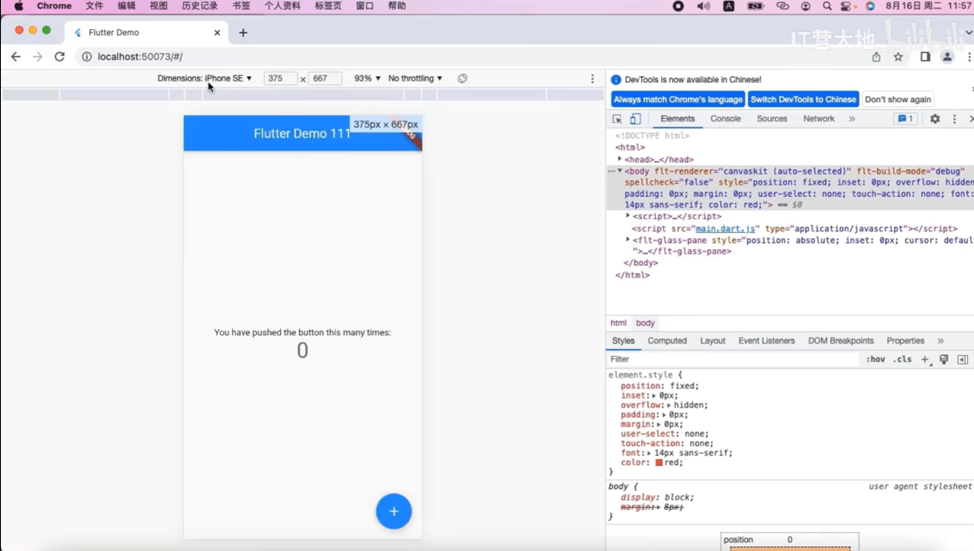Open the macOS Control Center icon

847,6
